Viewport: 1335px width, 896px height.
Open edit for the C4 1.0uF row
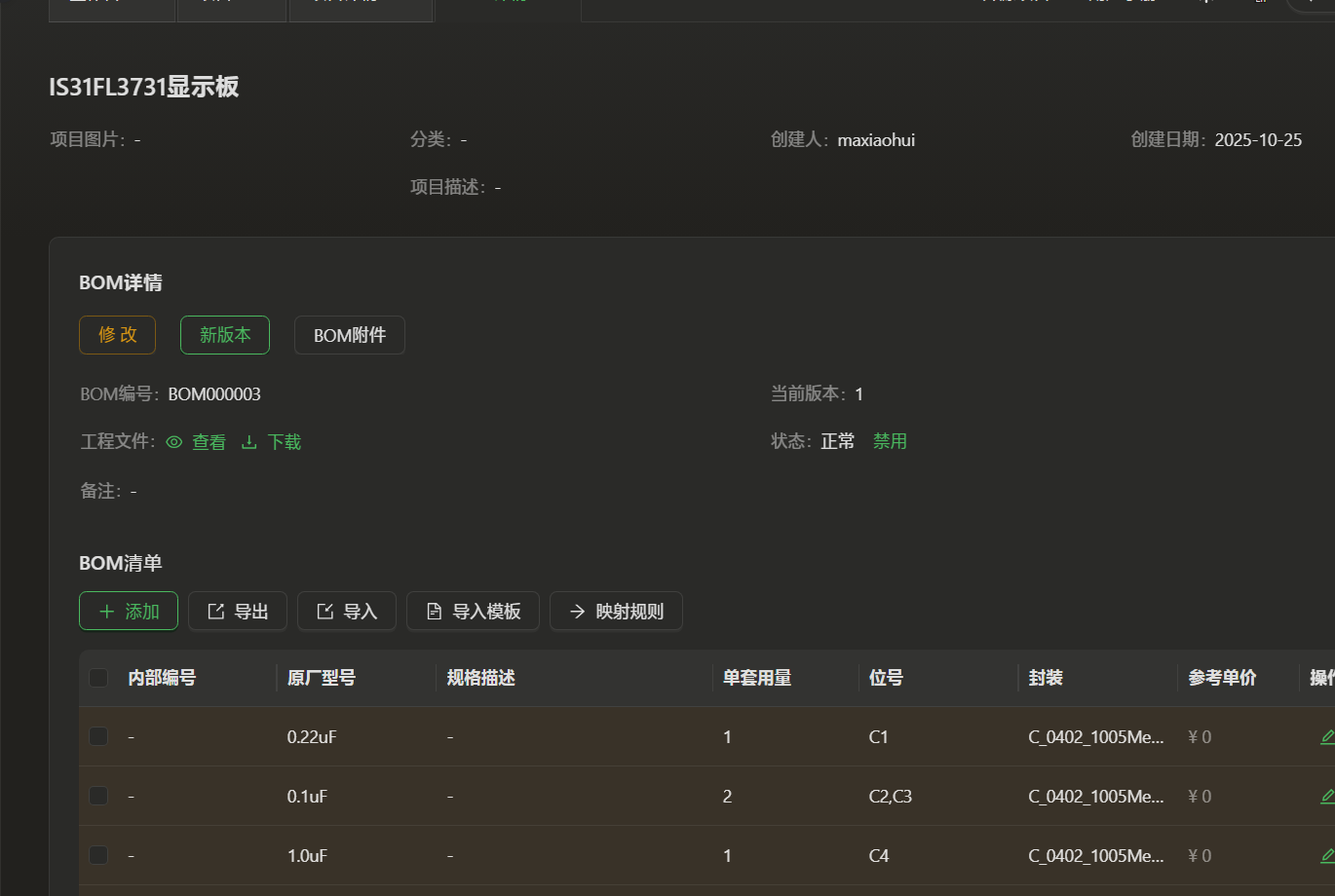pos(1326,856)
